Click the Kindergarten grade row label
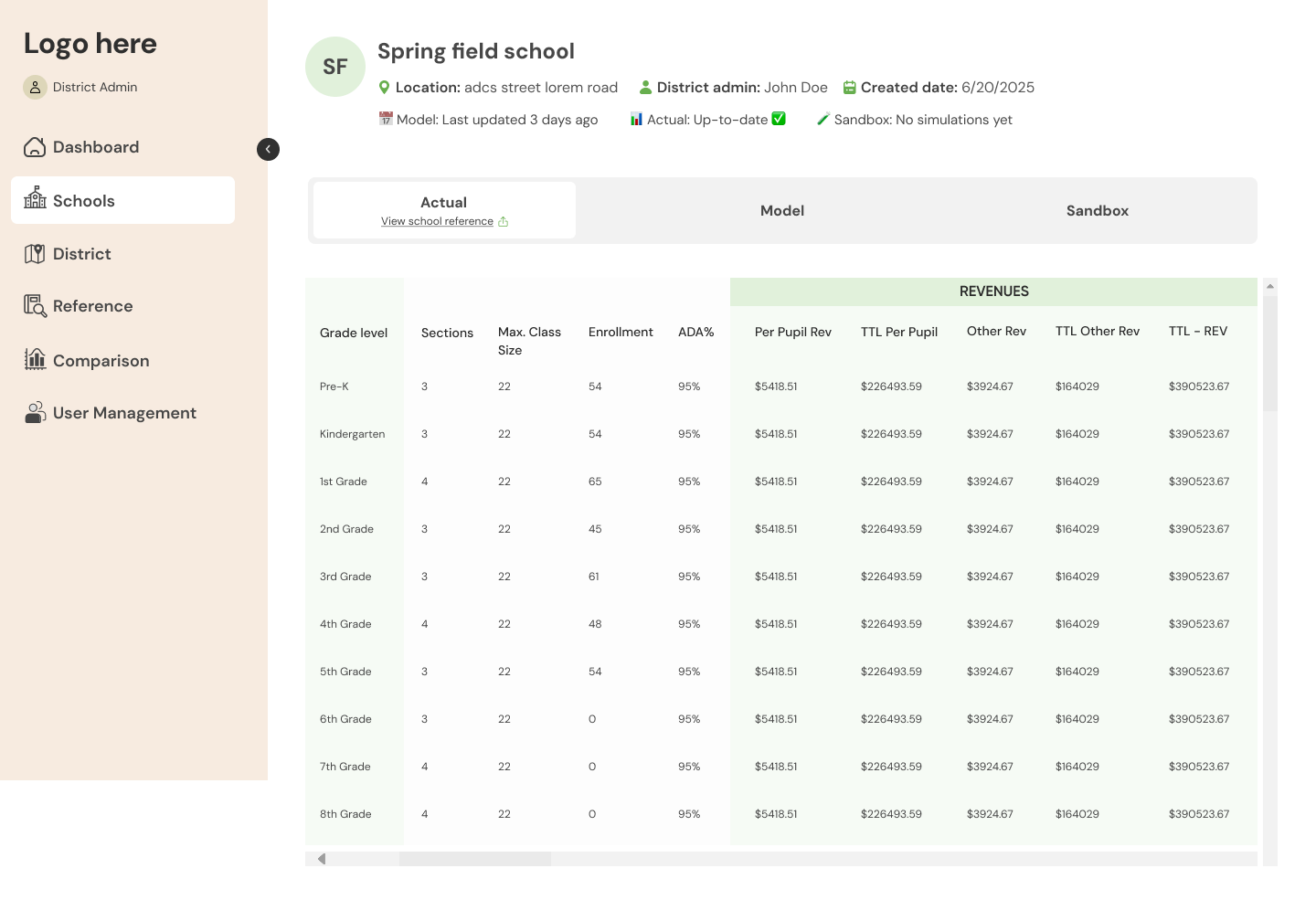1316x900 pixels. pos(352,434)
